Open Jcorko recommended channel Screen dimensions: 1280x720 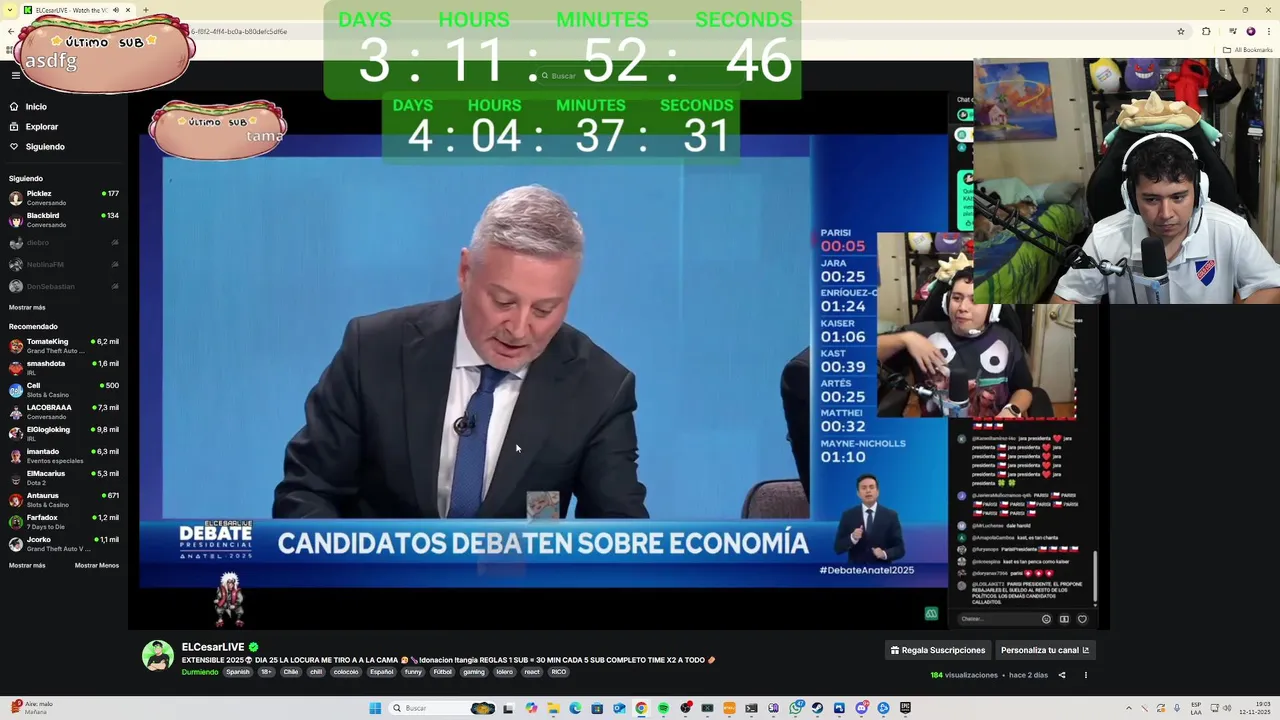pyautogui.click(x=62, y=544)
